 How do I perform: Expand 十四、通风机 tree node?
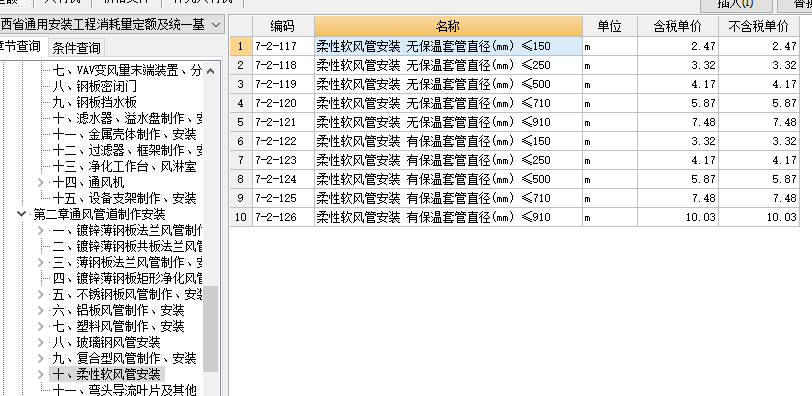(x=41, y=182)
